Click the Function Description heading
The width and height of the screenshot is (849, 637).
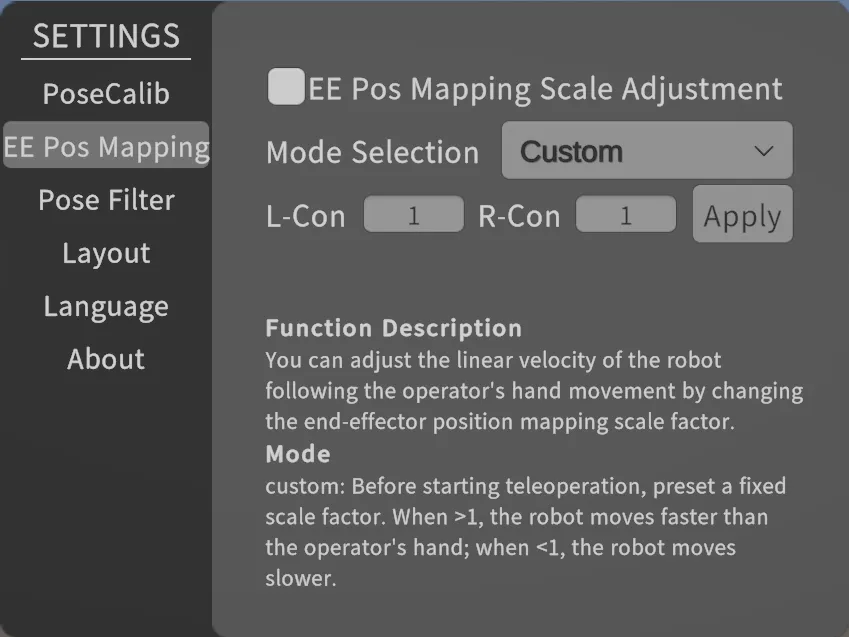click(393, 328)
